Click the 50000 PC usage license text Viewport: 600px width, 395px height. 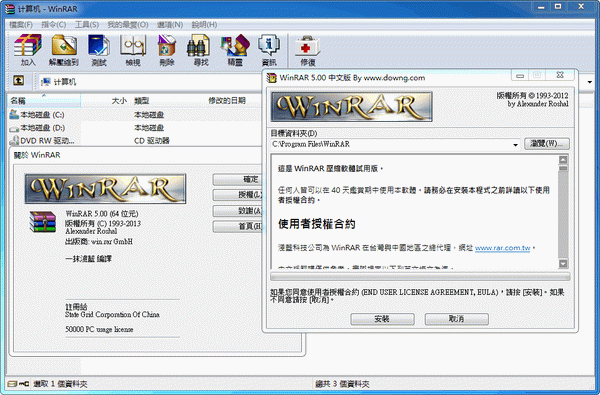pyautogui.click(x=99, y=329)
